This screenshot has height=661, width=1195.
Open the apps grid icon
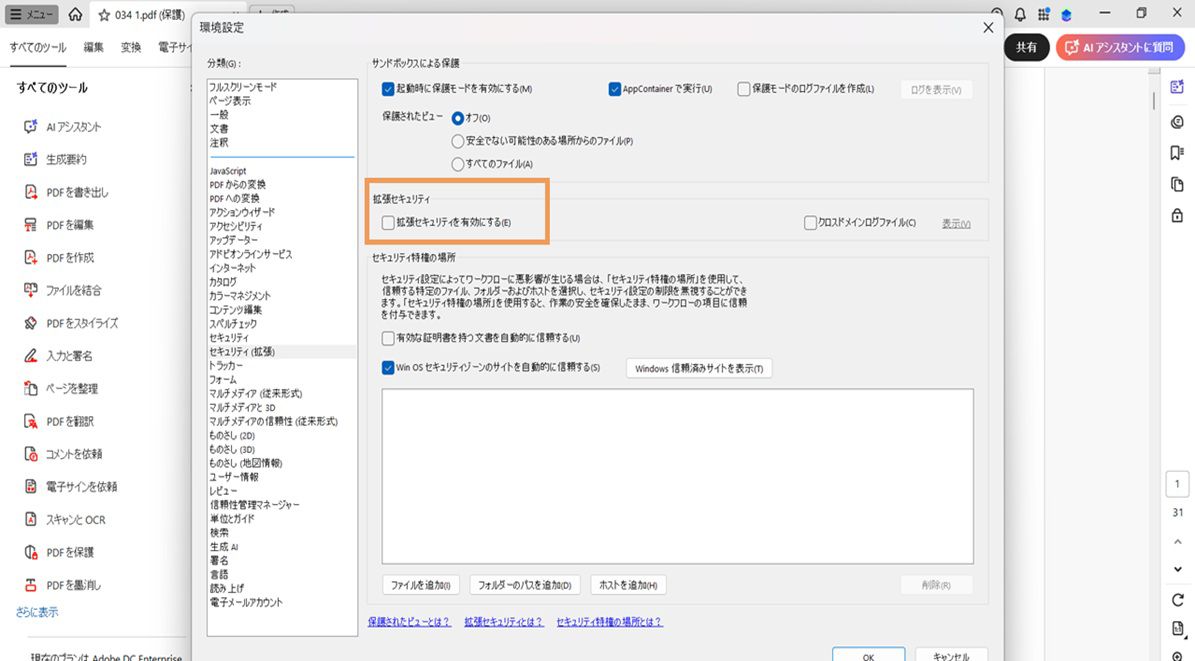(1043, 14)
